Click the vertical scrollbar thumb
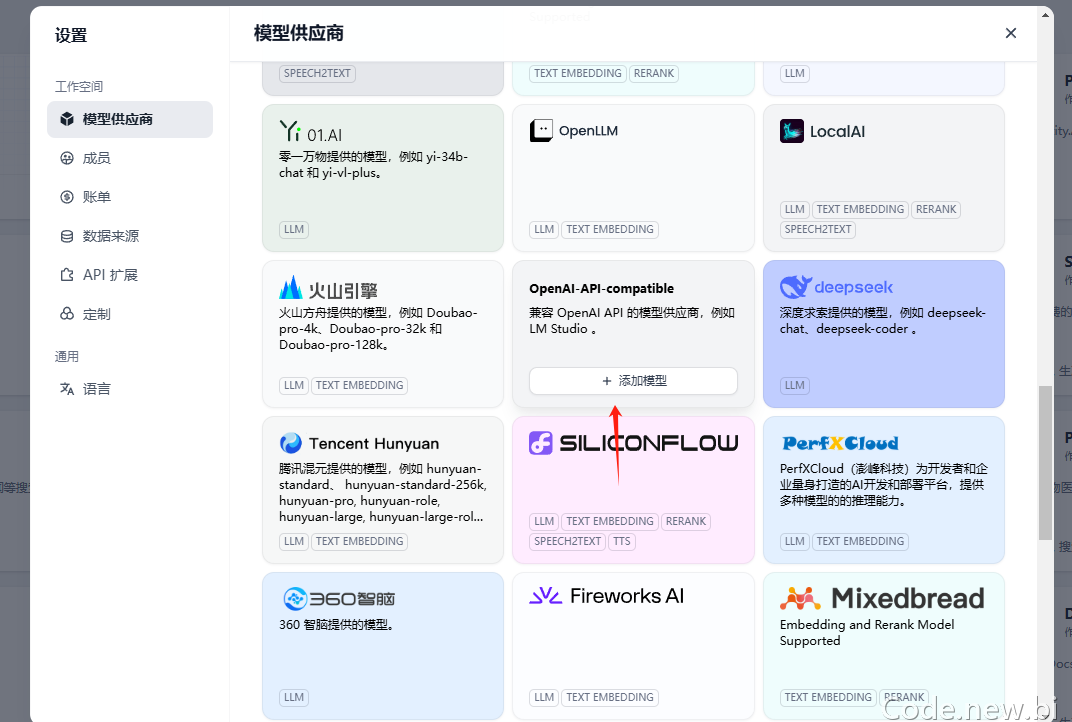This screenshot has height=722, width=1072. 1045,464
